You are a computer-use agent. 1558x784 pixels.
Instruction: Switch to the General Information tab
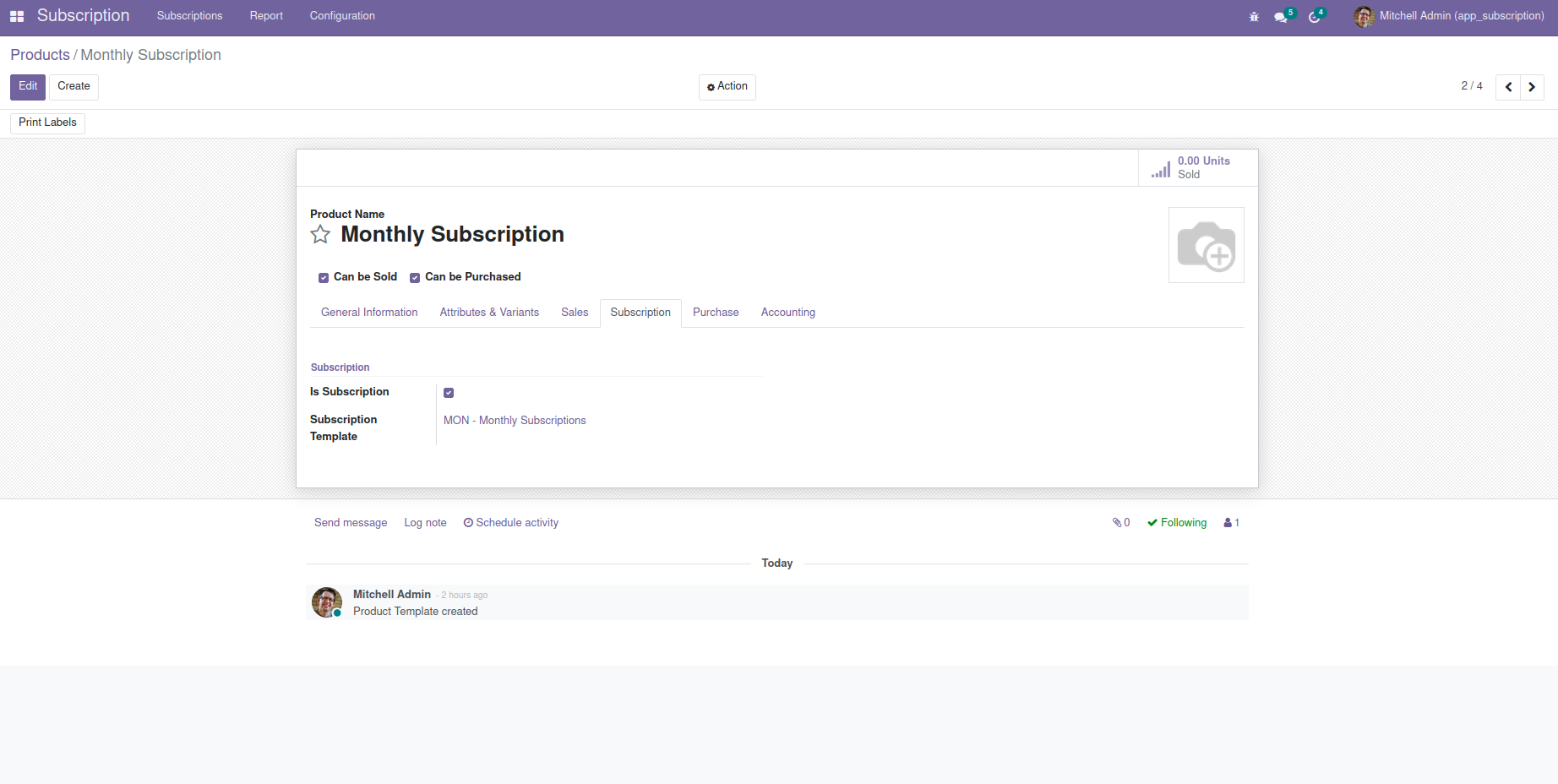[x=369, y=313]
